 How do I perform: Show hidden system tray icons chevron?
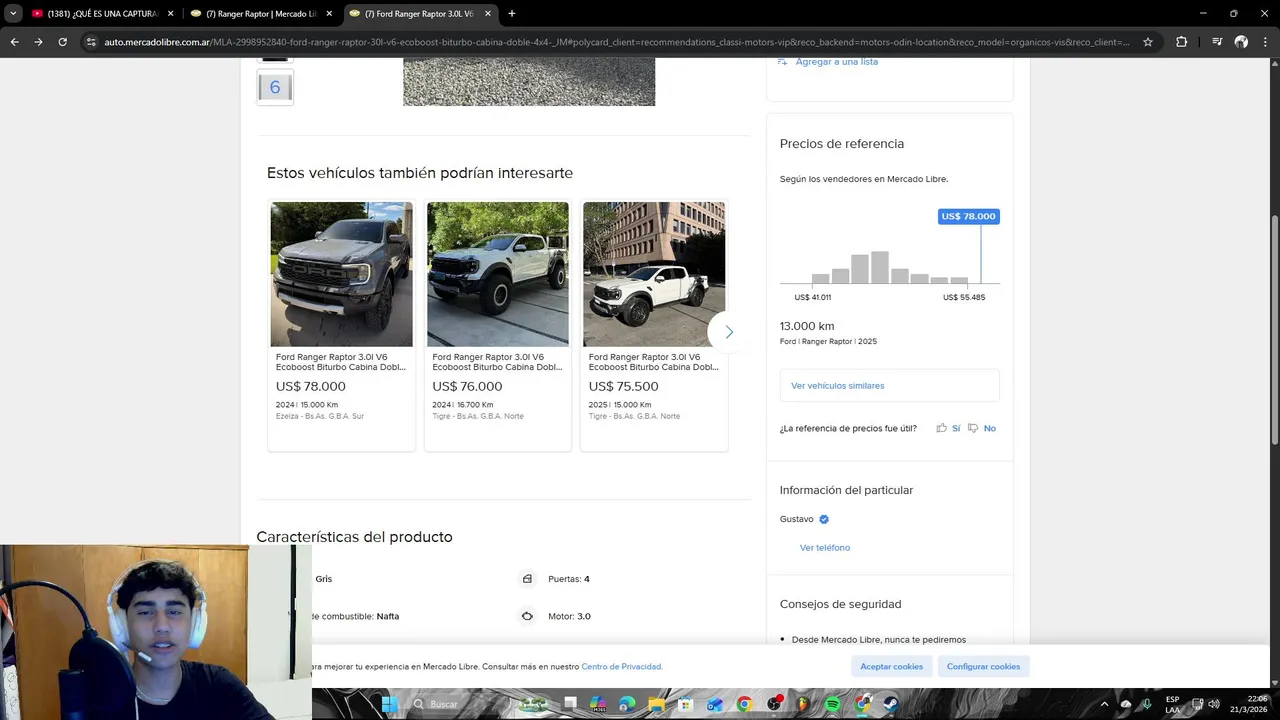pyautogui.click(x=1104, y=704)
